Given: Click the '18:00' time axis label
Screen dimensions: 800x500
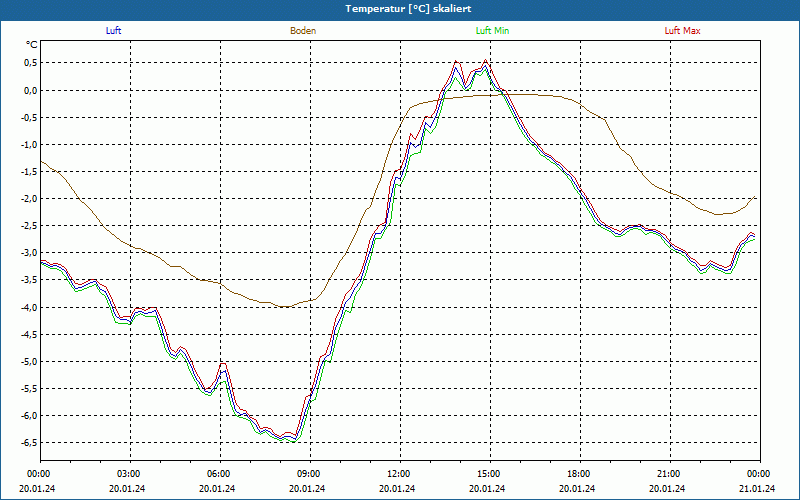Looking at the screenshot, I should 577,474.
